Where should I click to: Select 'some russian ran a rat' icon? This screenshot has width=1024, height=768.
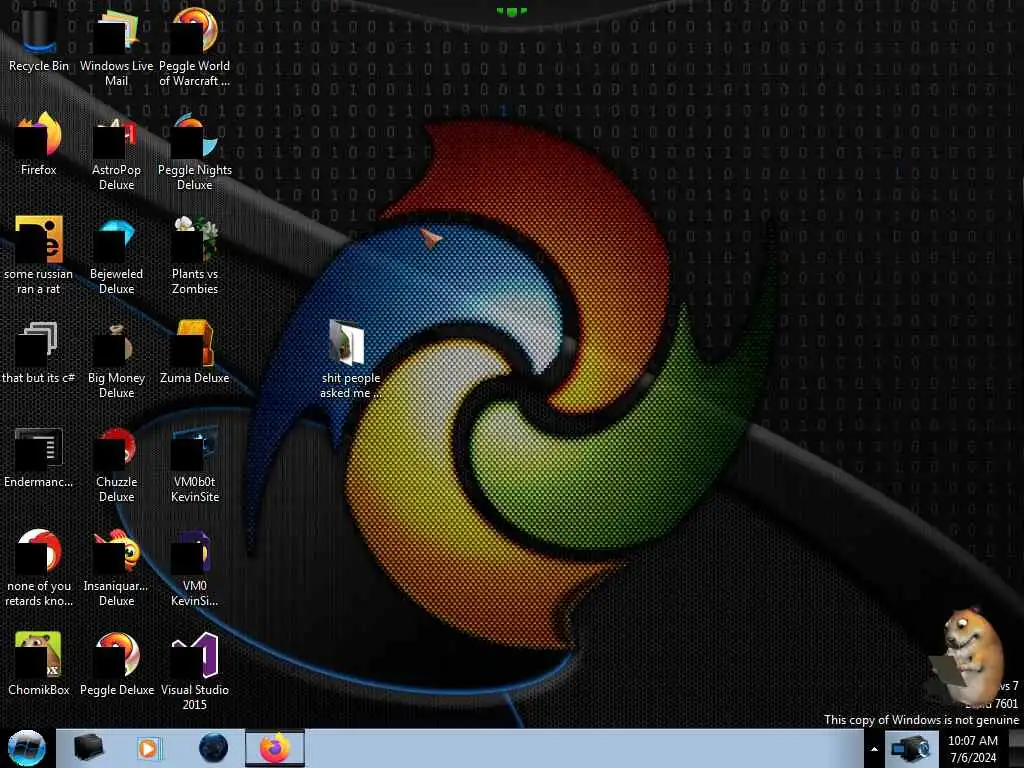coord(39,255)
